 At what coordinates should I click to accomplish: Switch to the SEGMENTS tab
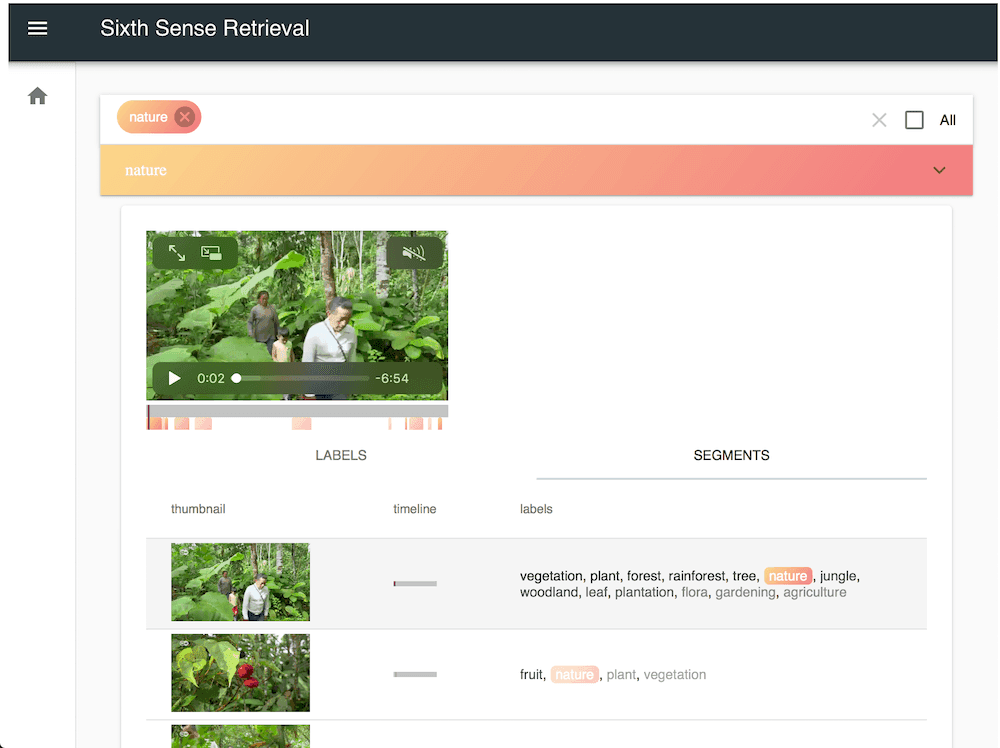click(x=732, y=455)
